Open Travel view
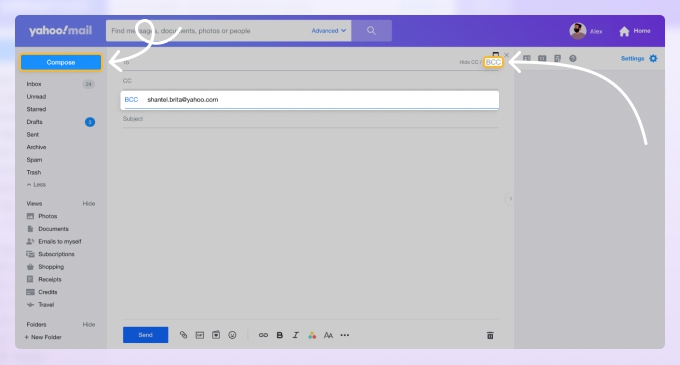 (x=40, y=304)
